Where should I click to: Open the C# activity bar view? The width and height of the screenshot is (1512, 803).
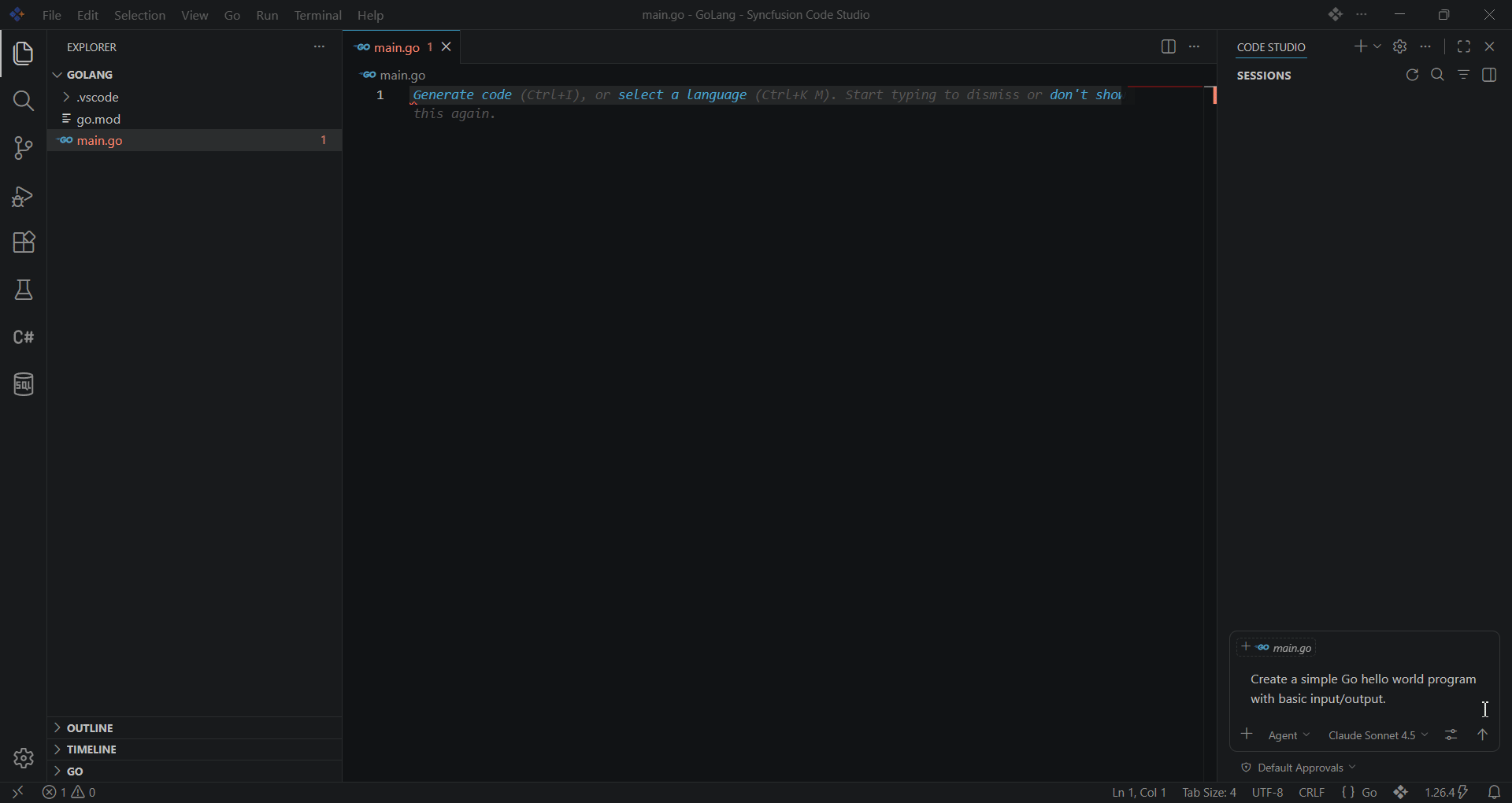pyautogui.click(x=24, y=337)
